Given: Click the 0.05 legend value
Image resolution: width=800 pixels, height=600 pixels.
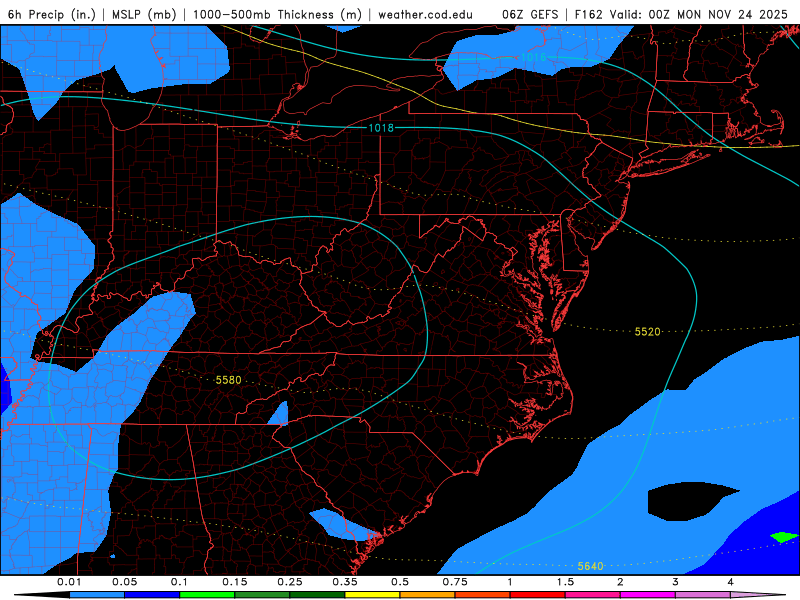Looking at the screenshot, I should tap(124, 582).
